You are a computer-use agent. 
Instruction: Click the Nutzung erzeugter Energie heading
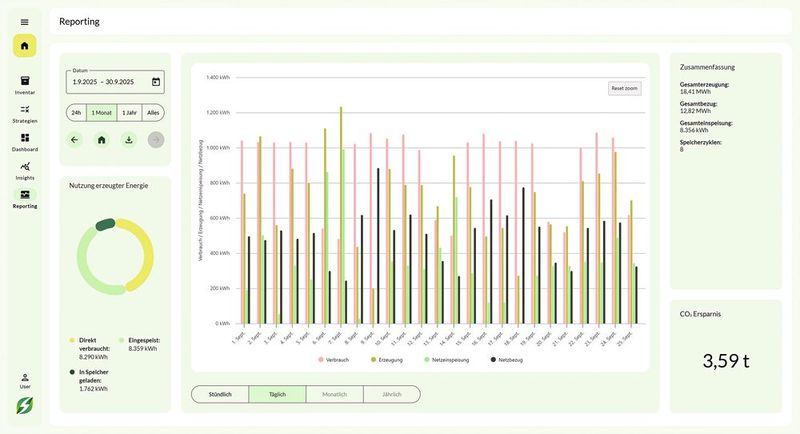(x=109, y=186)
